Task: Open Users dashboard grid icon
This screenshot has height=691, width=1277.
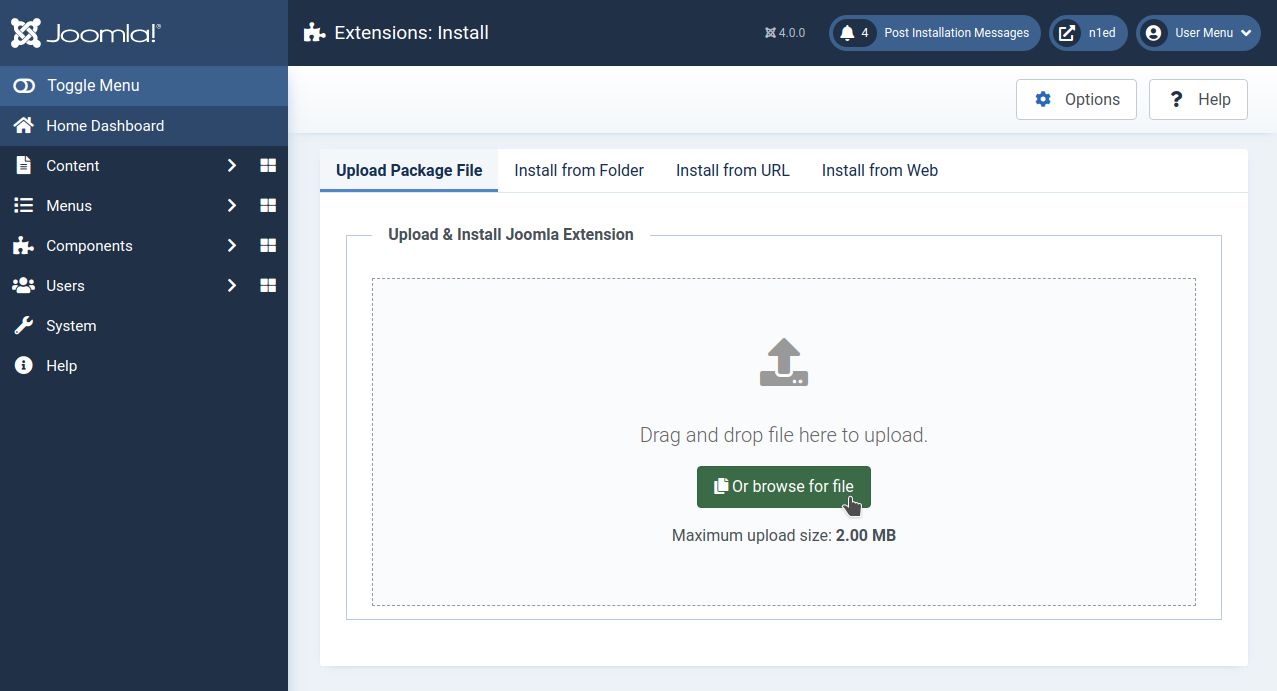Action: point(268,286)
